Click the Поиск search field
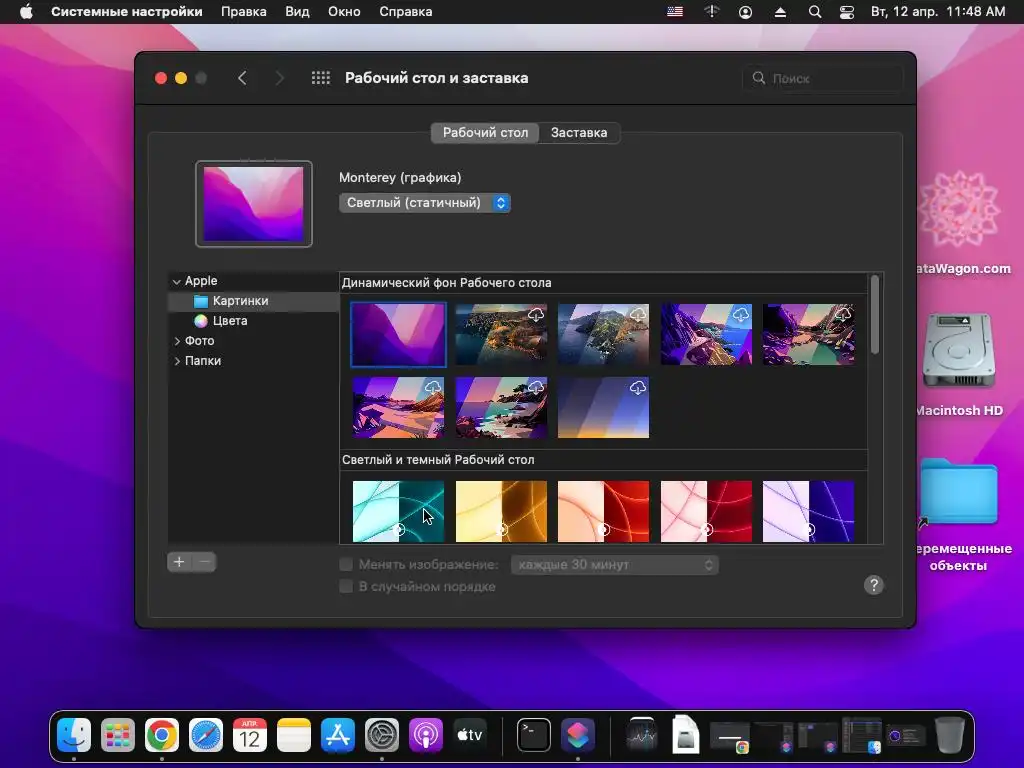The image size is (1024, 768). [823, 78]
